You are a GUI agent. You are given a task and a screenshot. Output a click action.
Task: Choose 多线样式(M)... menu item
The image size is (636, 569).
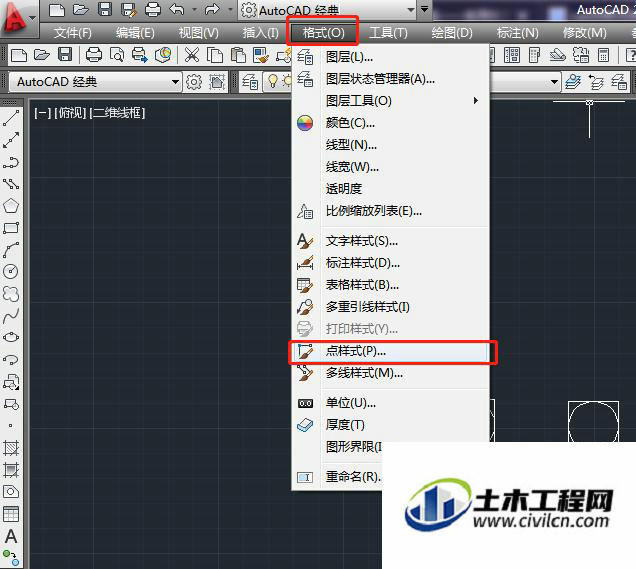[390, 373]
